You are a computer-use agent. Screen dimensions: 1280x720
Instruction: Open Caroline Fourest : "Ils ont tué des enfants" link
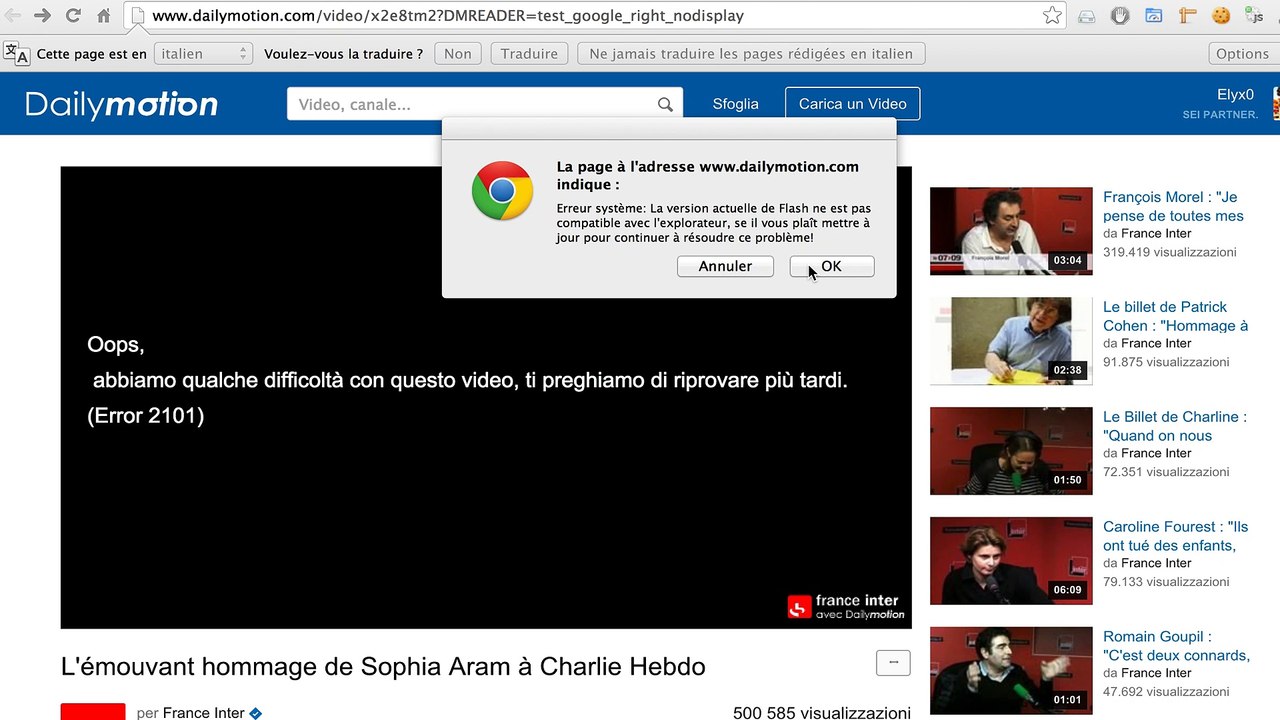point(1176,536)
